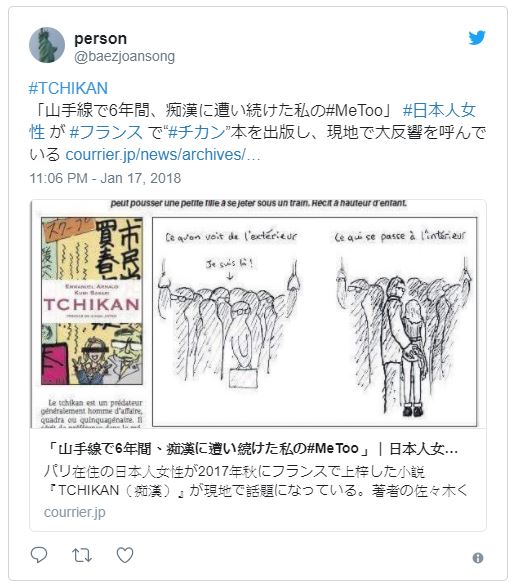Viewport: 514px width, 588px height.
Task: Click the TCHIKAN book cover image
Action: point(92,301)
